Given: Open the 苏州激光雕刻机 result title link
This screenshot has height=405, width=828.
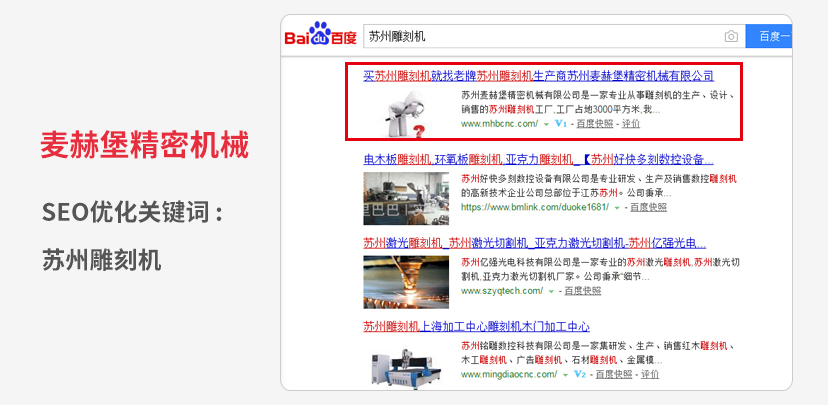Looking at the screenshot, I should click(x=534, y=243).
